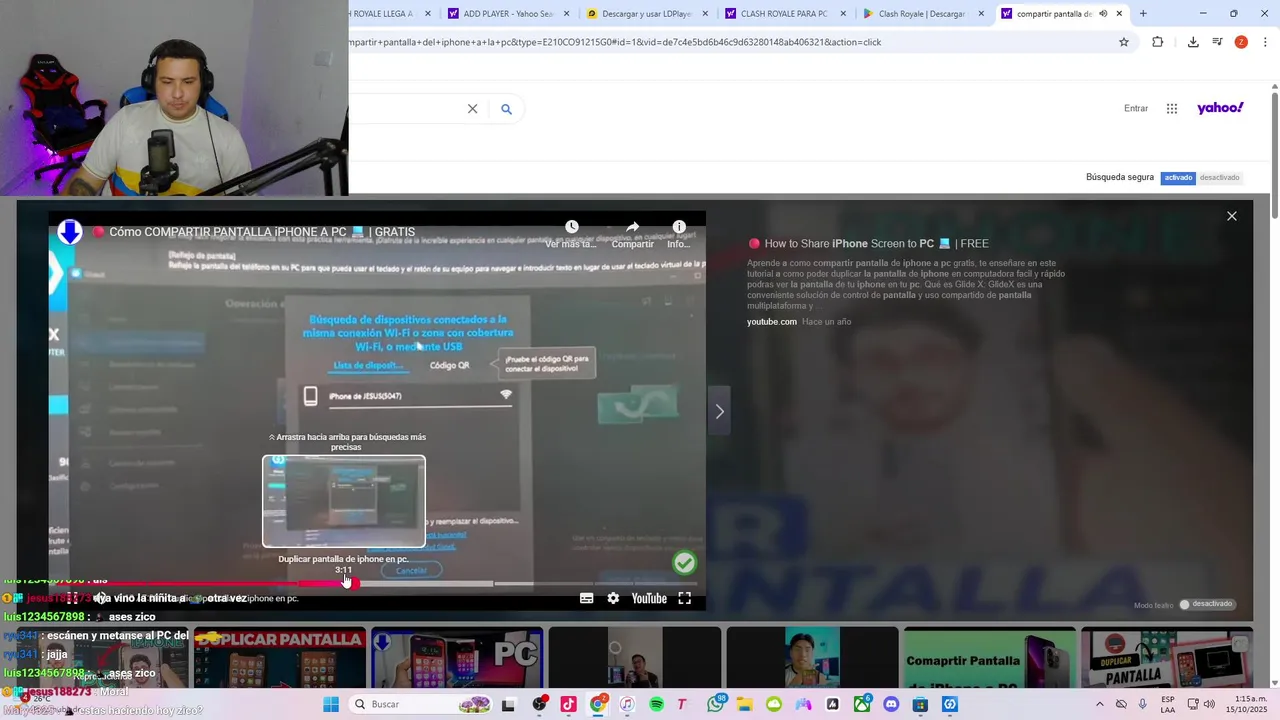Open the browser downloads icon
The width and height of the screenshot is (1280, 720).
[x=1193, y=42]
